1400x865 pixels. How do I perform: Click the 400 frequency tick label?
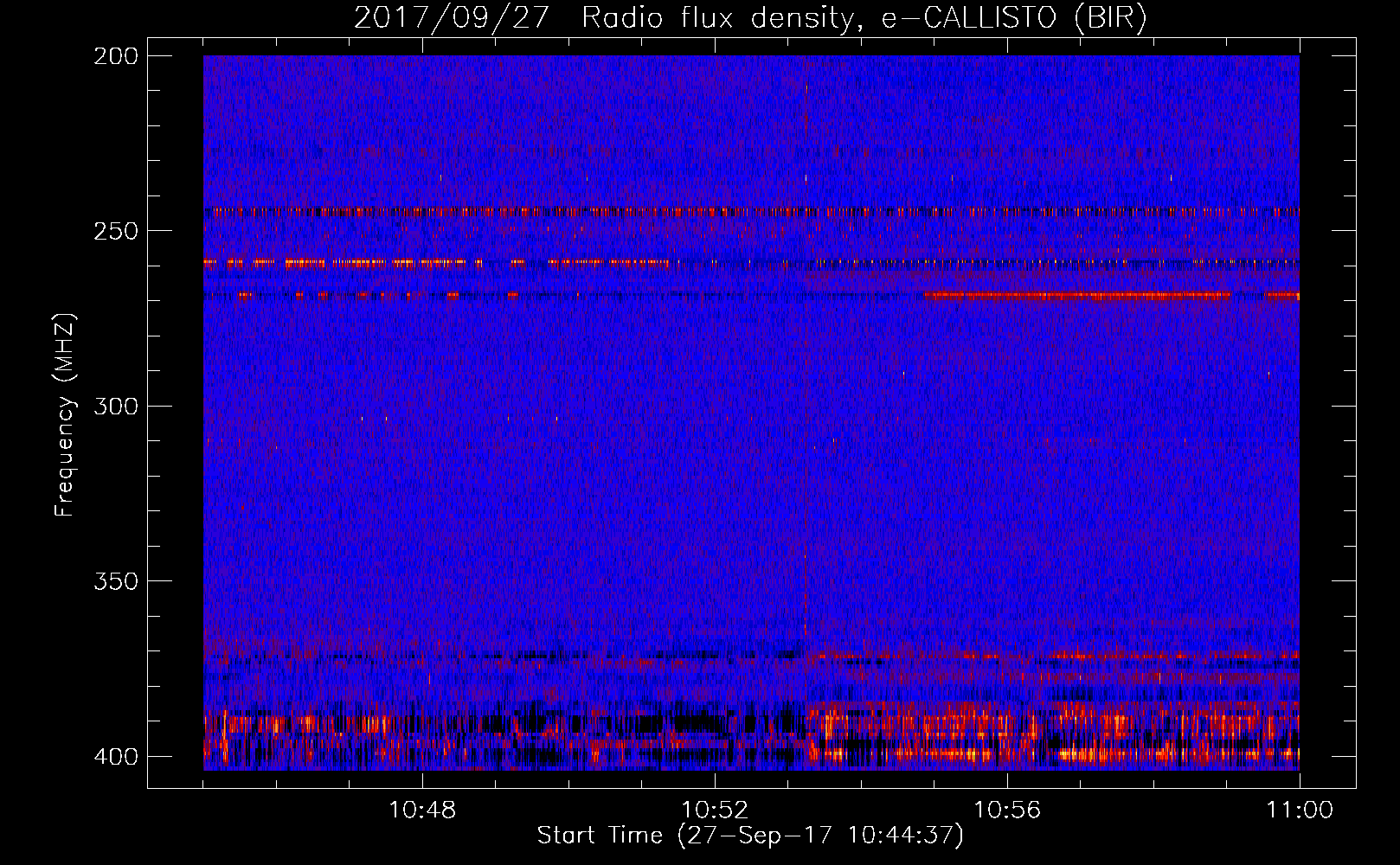point(115,756)
